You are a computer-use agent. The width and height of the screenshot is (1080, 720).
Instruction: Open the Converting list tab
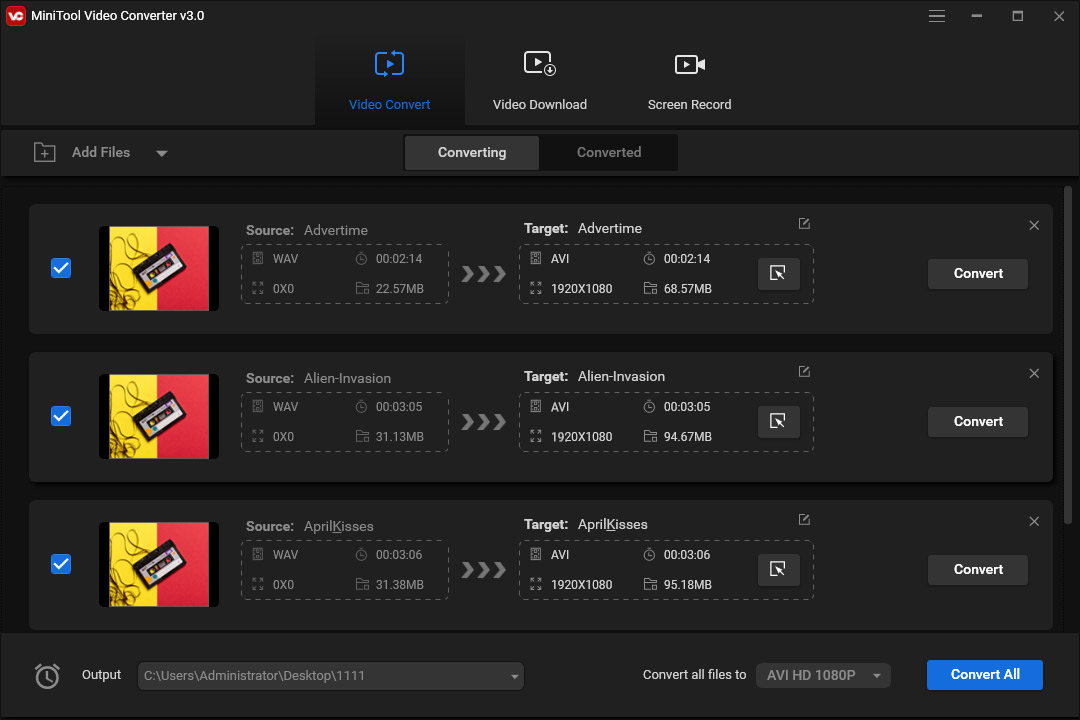472,152
